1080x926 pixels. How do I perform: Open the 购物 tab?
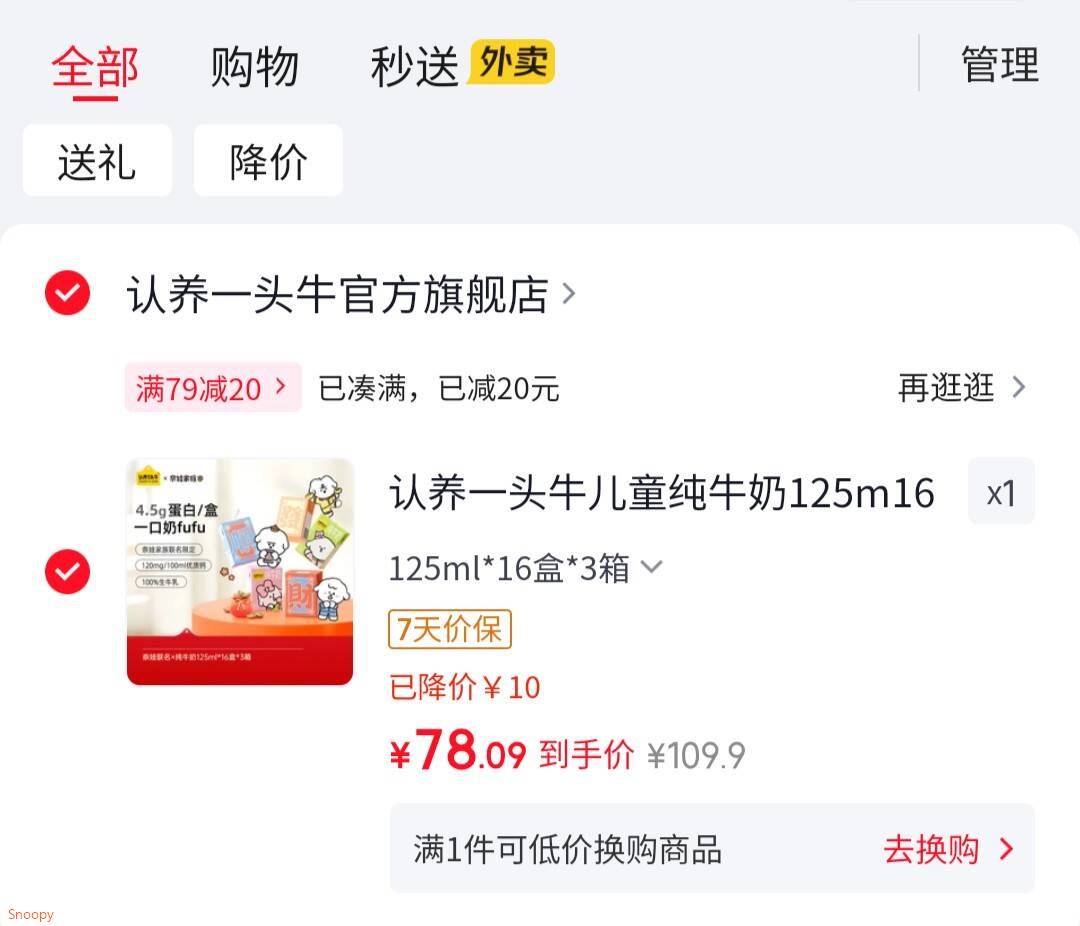[254, 68]
